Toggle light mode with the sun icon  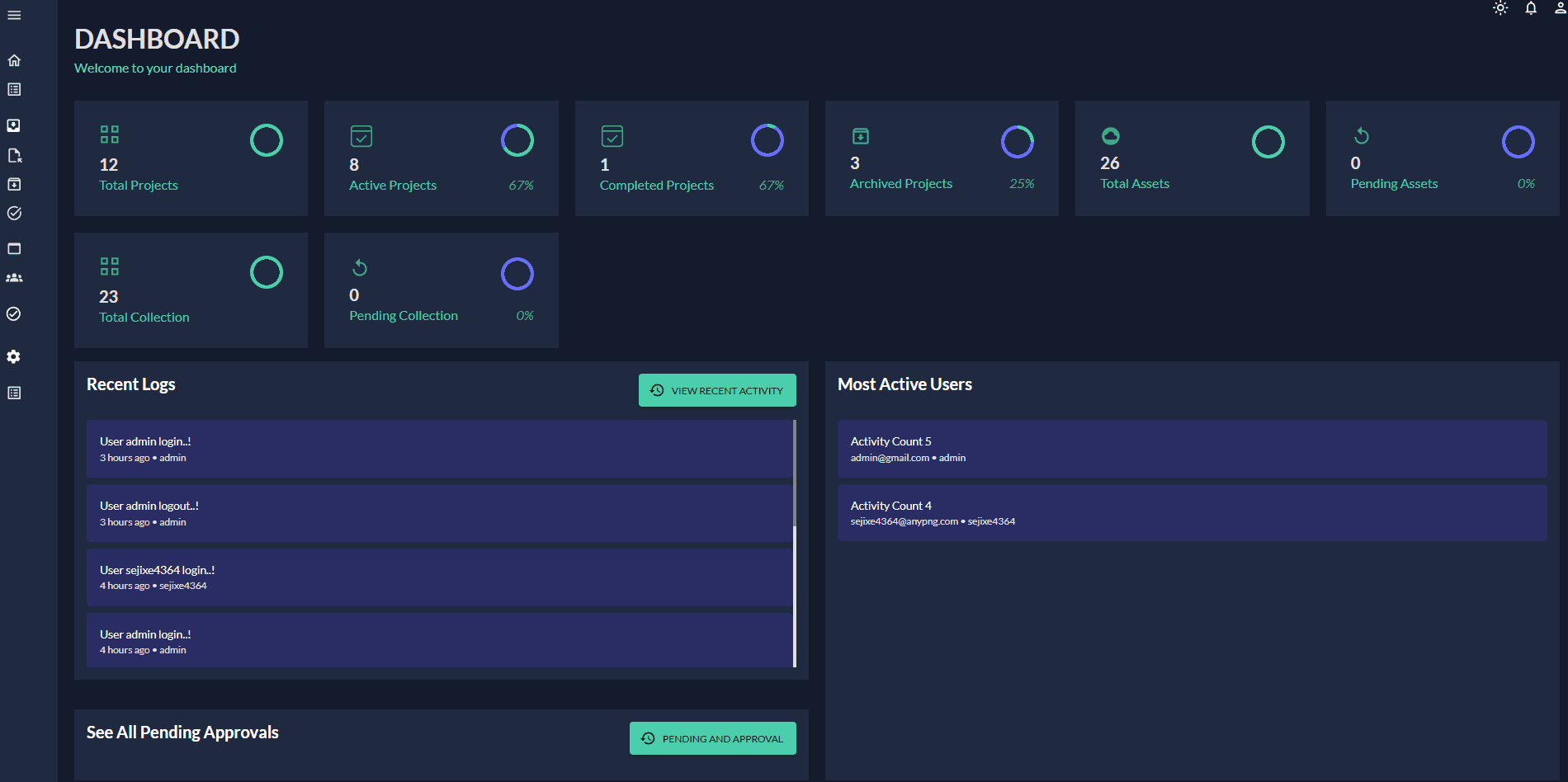click(x=1500, y=8)
